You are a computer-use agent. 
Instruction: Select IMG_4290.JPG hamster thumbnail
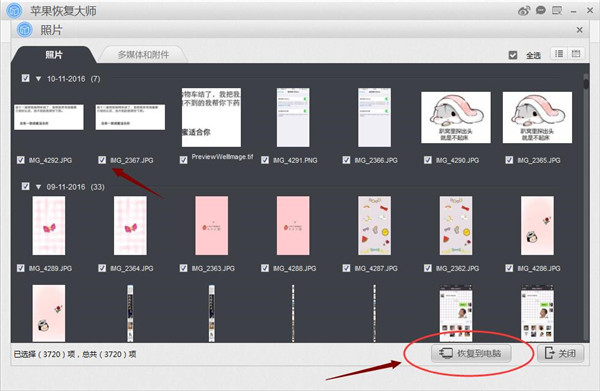click(456, 117)
